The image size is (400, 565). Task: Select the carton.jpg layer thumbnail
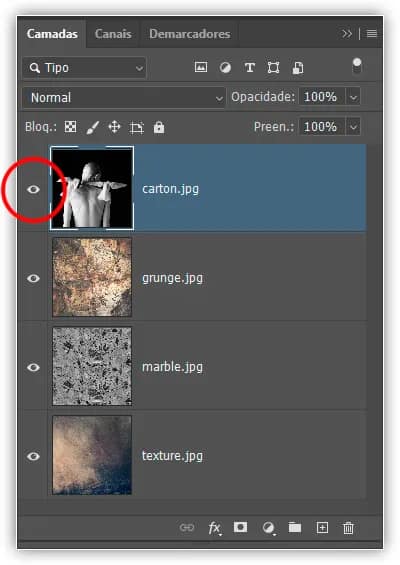click(92, 188)
